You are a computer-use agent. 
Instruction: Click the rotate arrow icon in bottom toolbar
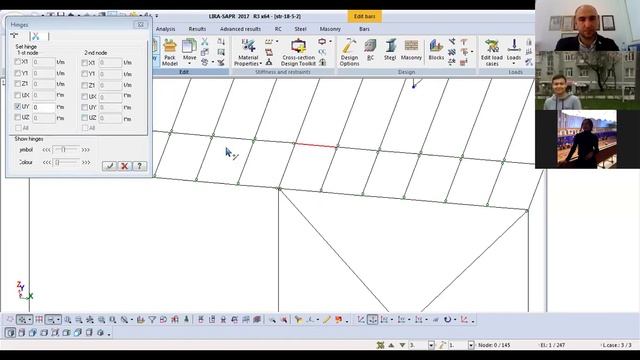tap(447, 320)
